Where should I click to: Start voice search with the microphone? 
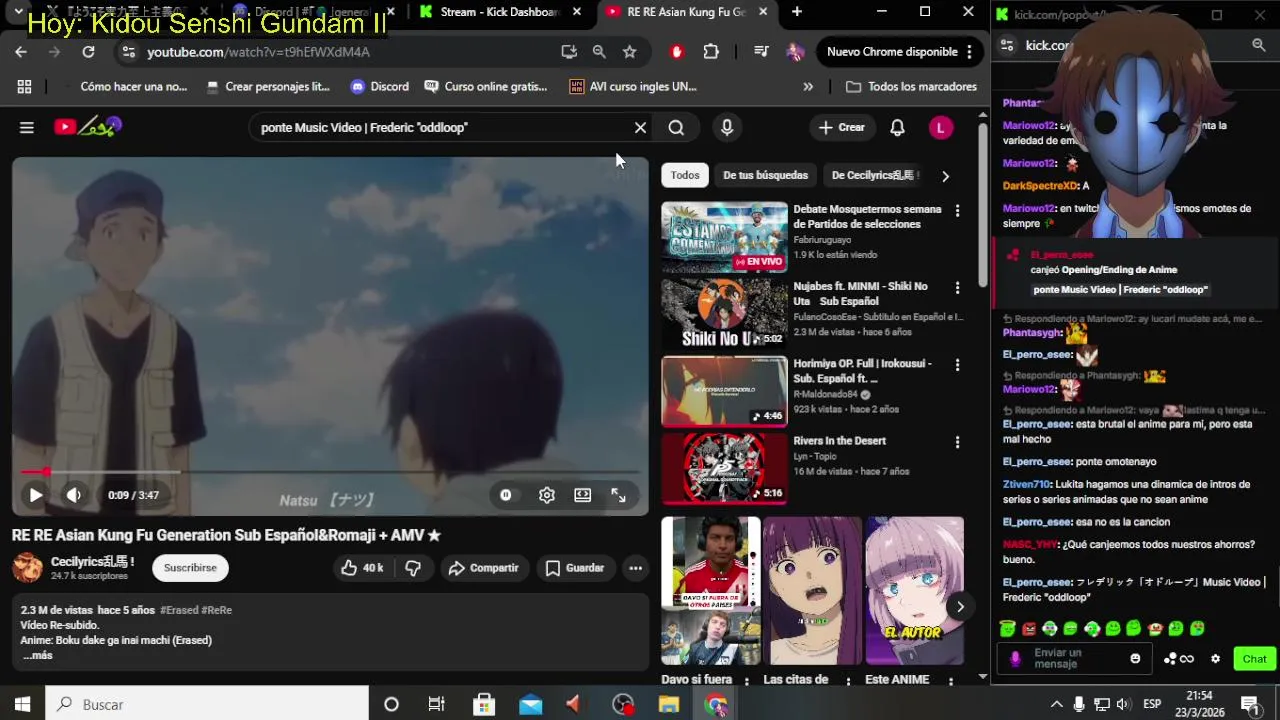pos(727,127)
